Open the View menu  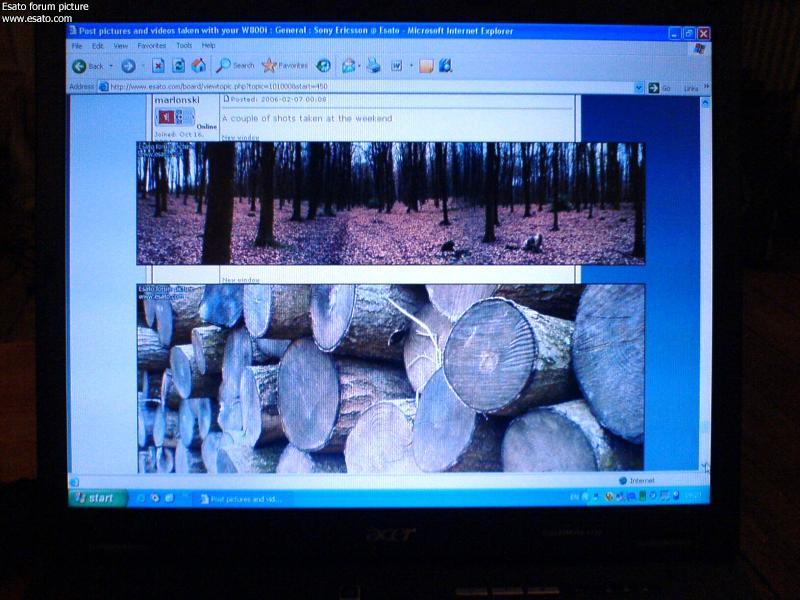(x=120, y=46)
